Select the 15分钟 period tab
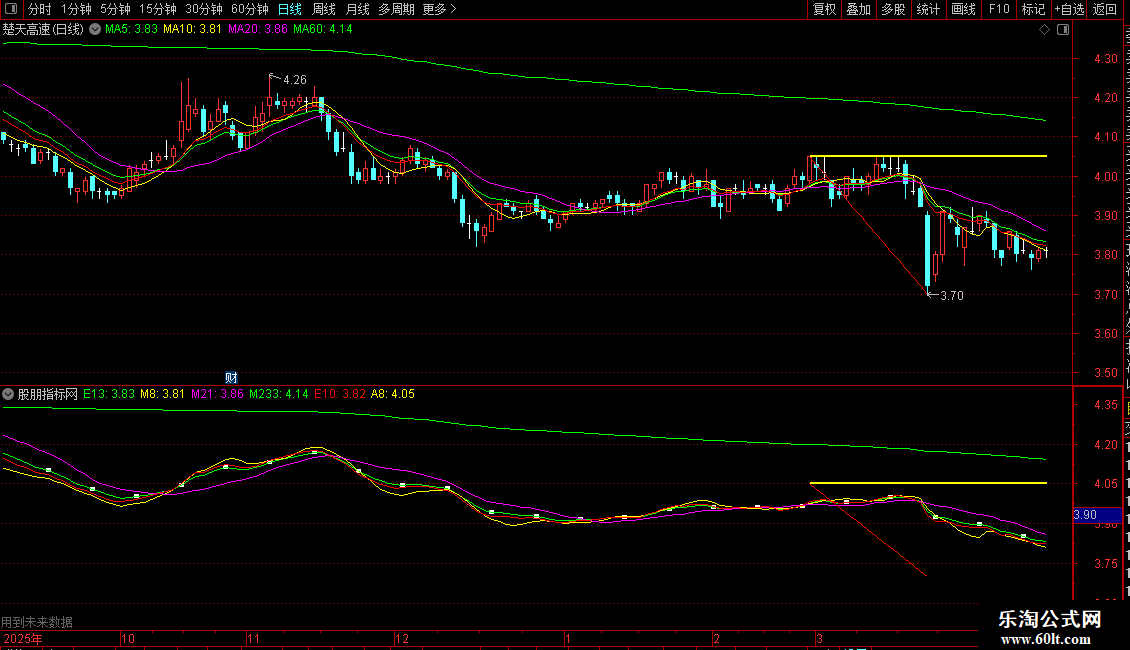The image size is (1130, 650). pyautogui.click(x=158, y=9)
